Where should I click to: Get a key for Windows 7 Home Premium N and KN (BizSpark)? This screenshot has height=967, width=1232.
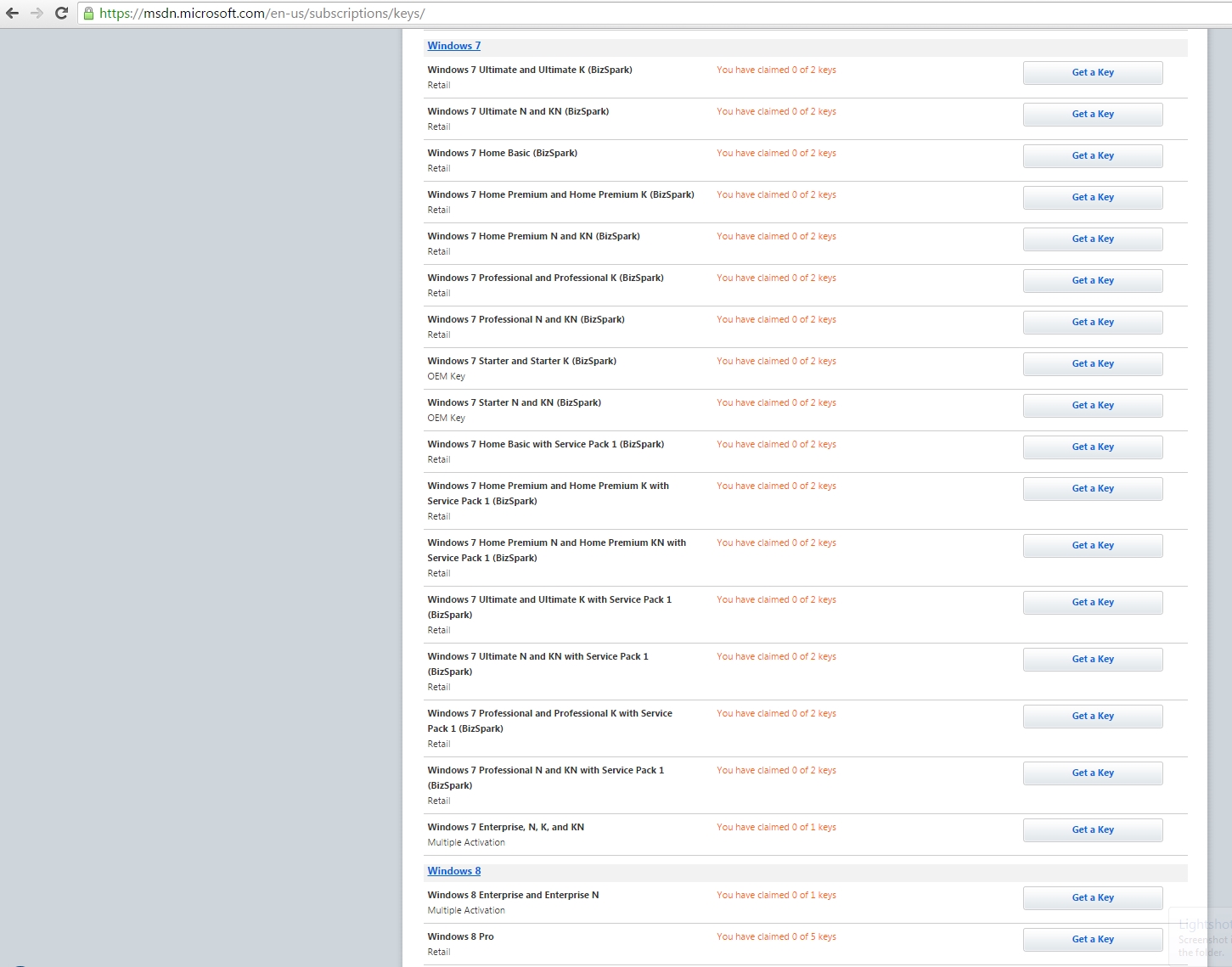click(1093, 239)
